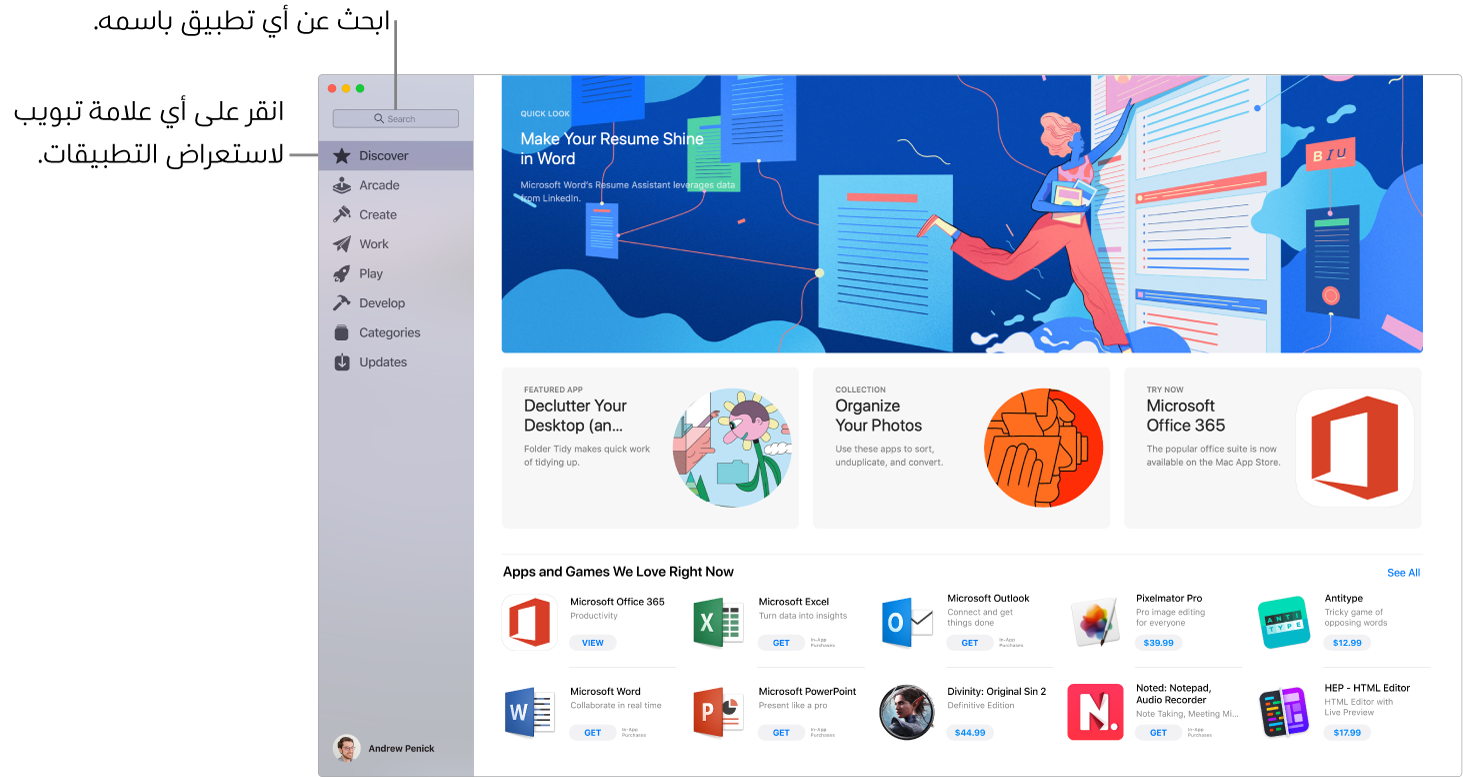Select the Develop tab in sidebar
Viewport: 1463px width, 777px height.
tap(381, 303)
